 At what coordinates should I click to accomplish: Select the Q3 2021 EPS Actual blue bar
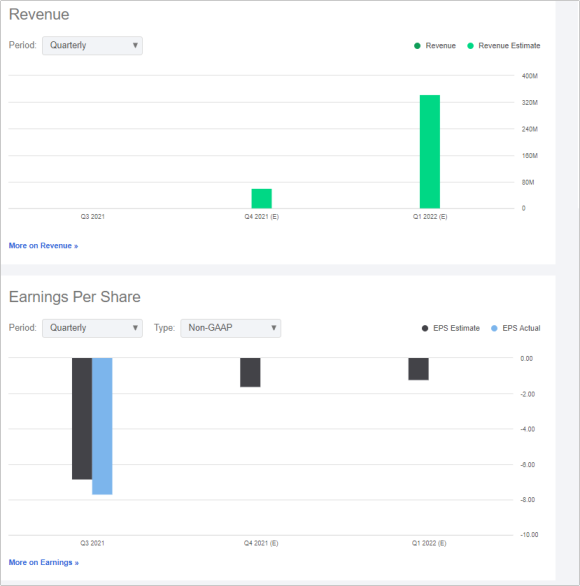tap(102, 426)
